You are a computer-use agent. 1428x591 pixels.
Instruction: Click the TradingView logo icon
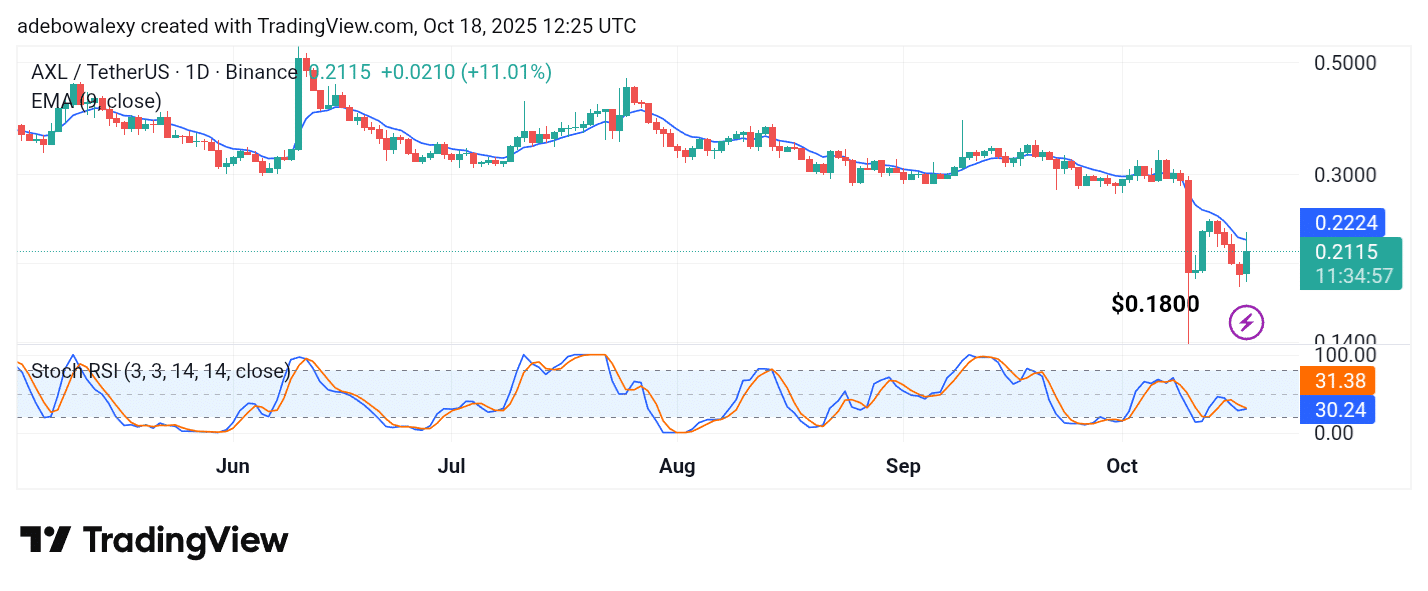45,540
